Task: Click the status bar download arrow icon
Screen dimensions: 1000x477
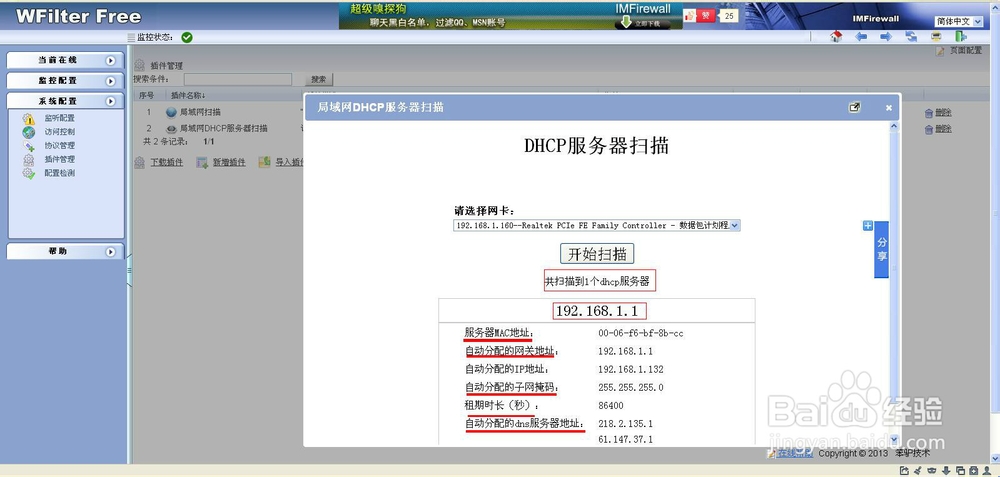Action: click(x=946, y=471)
